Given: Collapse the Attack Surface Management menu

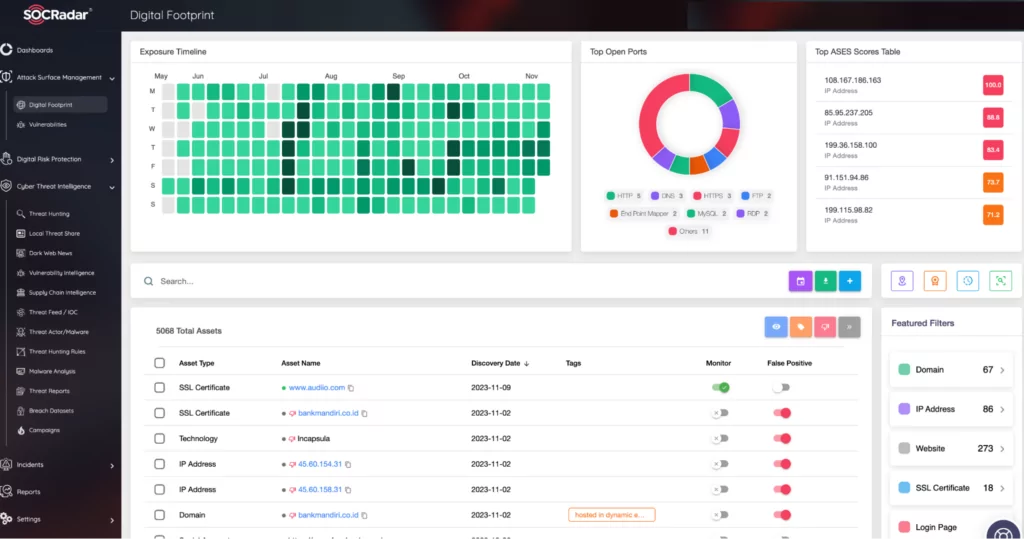Looking at the screenshot, I should click(112, 78).
